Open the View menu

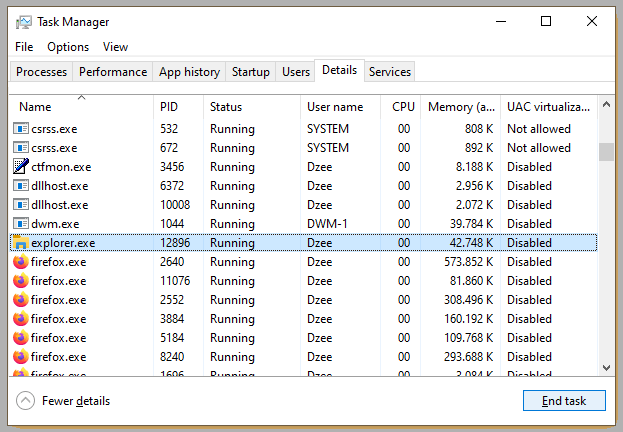click(115, 47)
